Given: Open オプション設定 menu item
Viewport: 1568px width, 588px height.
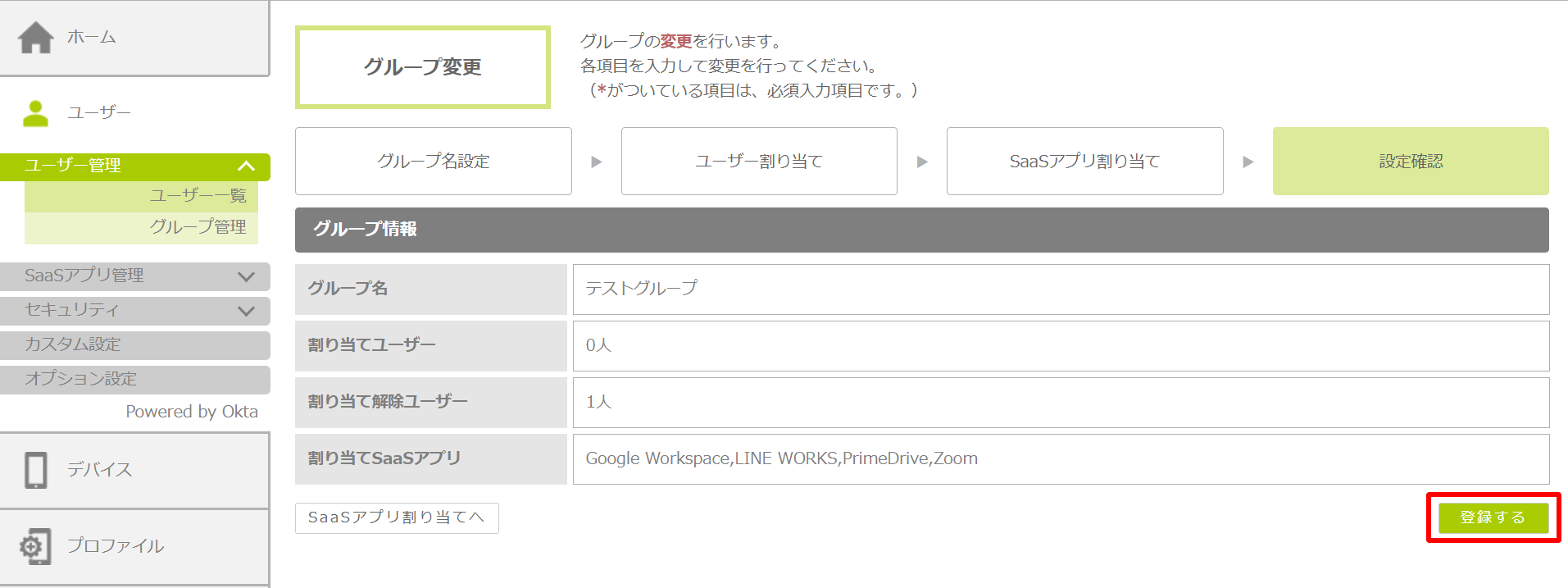Looking at the screenshot, I should point(134,379).
